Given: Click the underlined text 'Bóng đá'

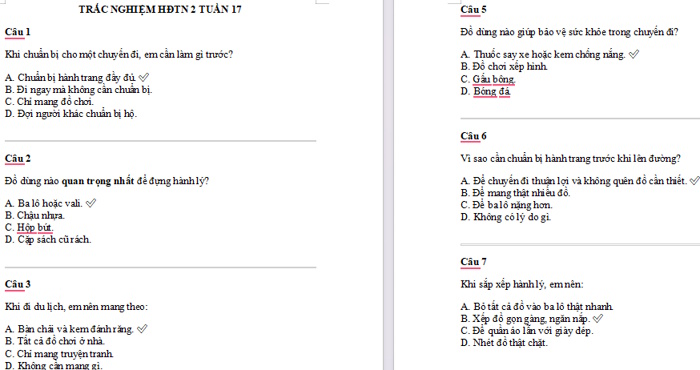Looking at the screenshot, I should (492, 91).
